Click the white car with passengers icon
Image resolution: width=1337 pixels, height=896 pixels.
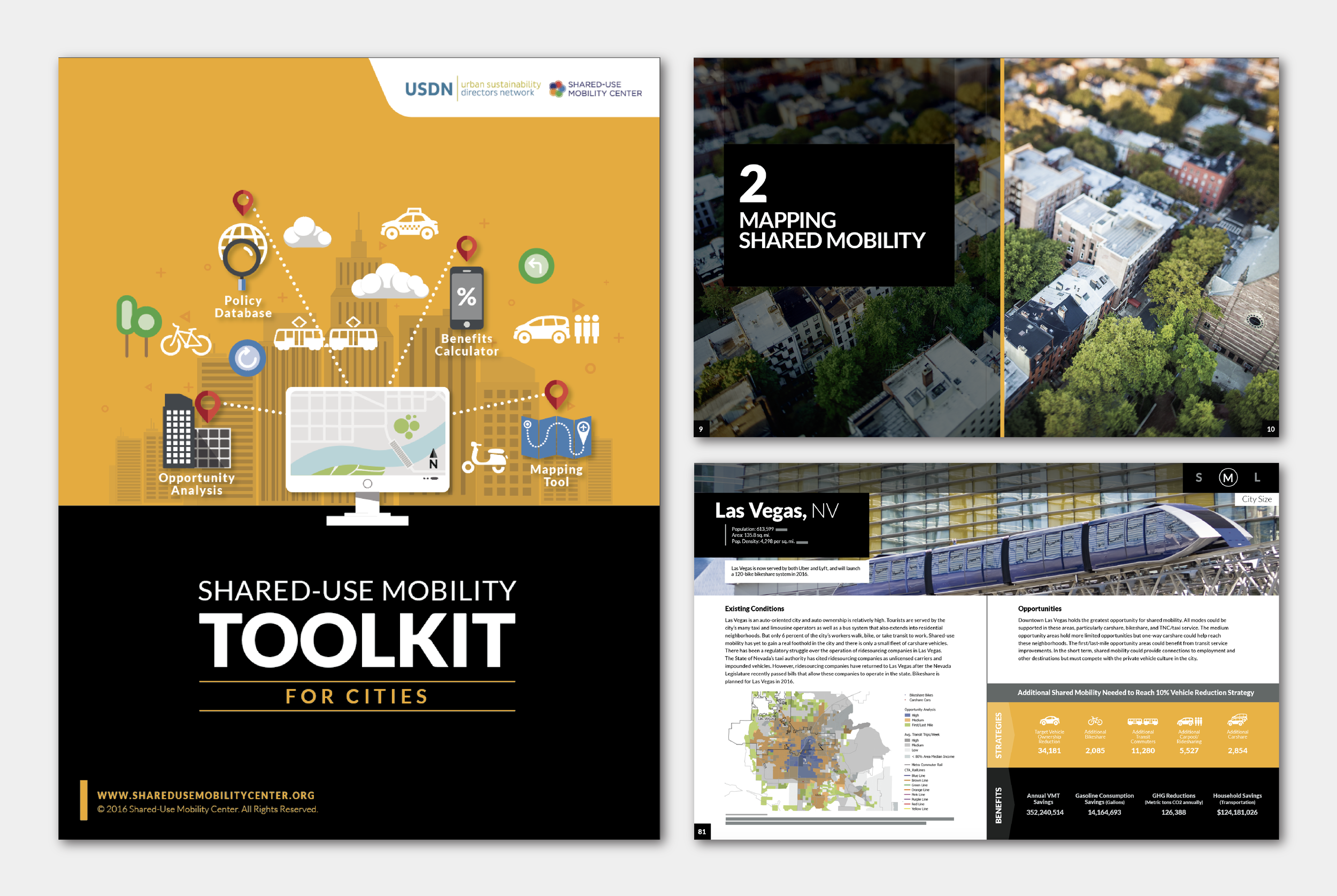click(557, 329)
